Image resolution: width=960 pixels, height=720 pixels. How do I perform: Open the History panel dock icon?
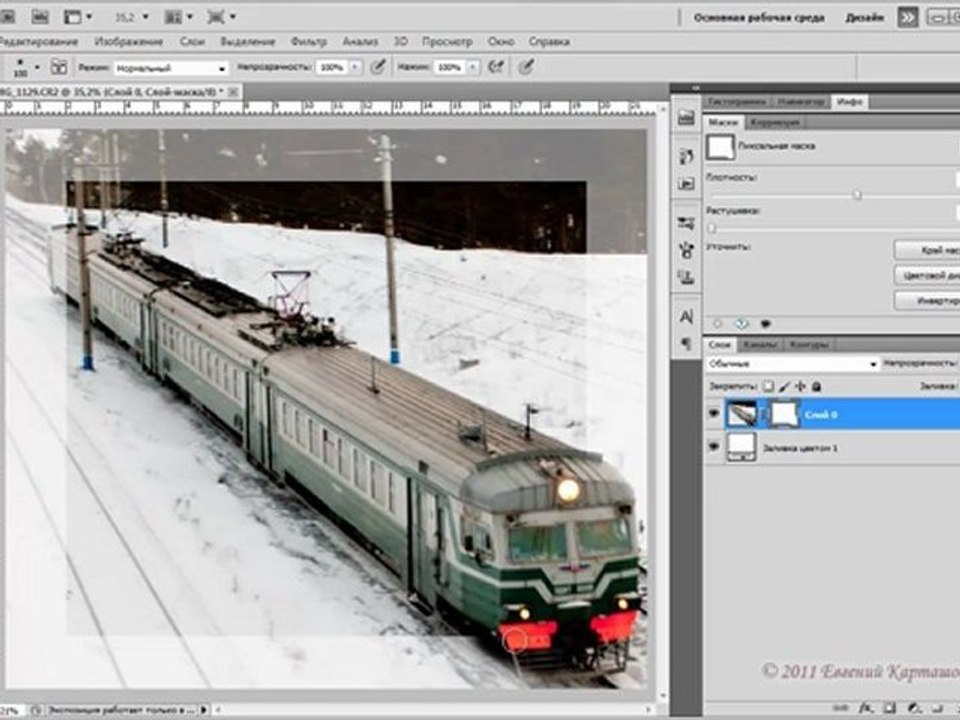coord(686,156)
